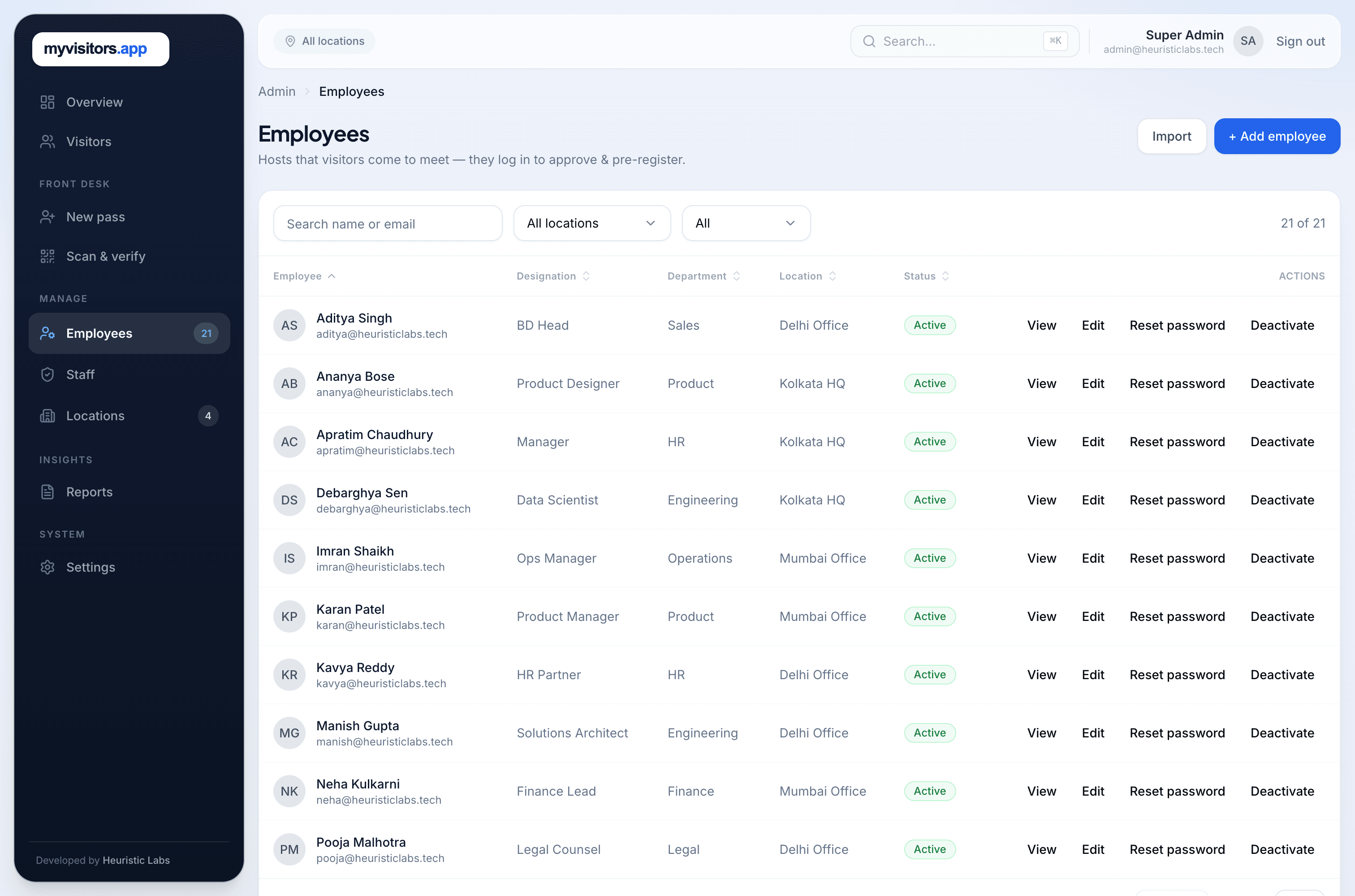Open Settings from the sidebar
The image size is (1355, 896).
point(129,568)
